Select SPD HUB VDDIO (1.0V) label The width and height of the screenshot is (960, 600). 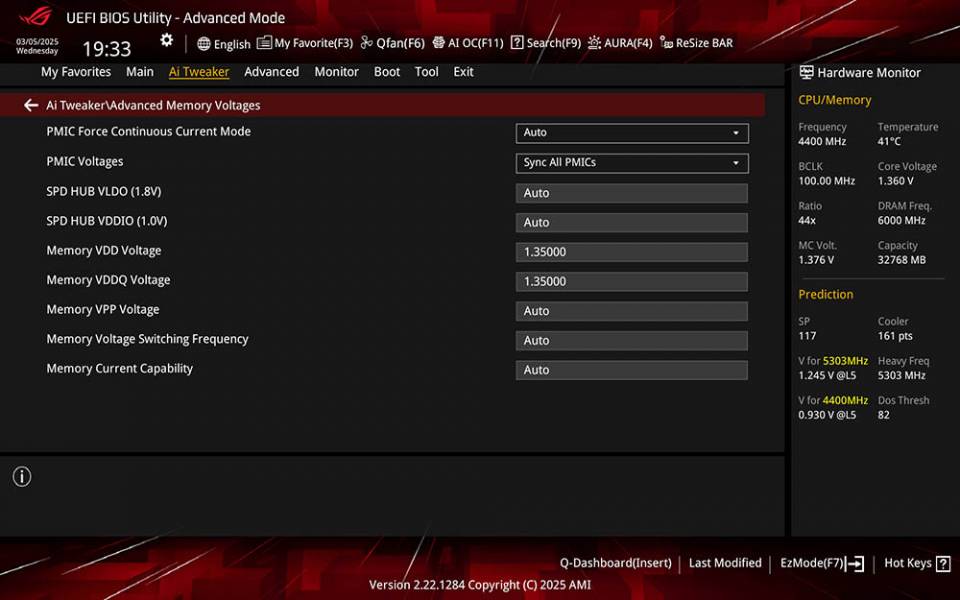click(107, 220)
